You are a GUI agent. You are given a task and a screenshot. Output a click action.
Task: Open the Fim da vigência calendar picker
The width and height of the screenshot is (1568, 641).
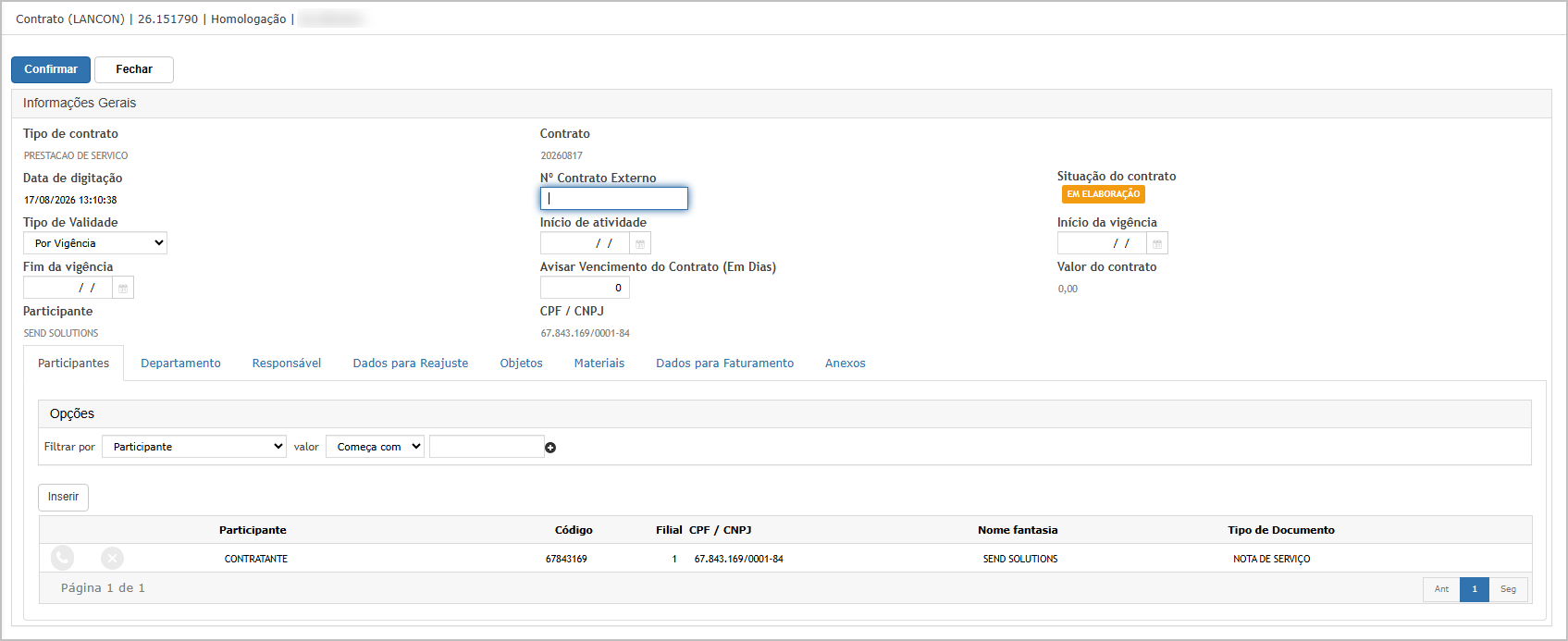tap(123, 288)
